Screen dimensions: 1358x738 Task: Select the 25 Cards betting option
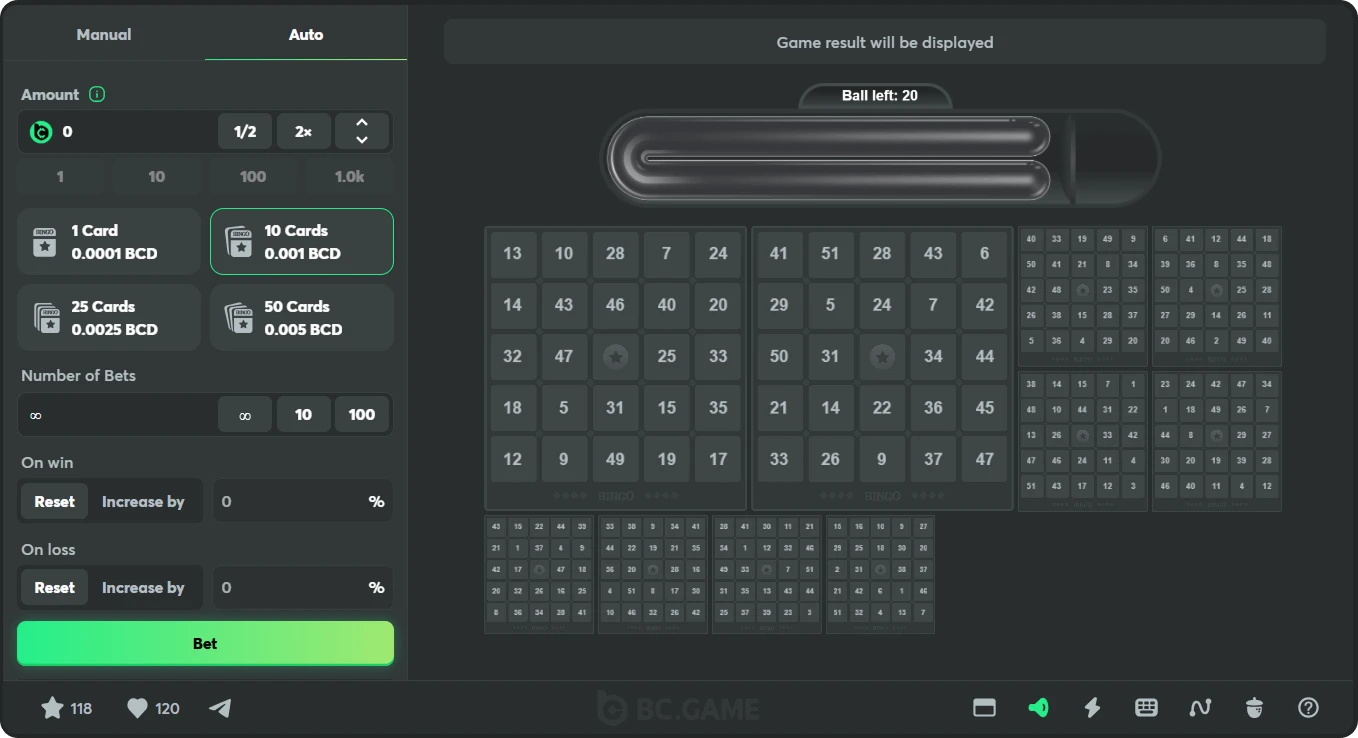click(108, 317)
